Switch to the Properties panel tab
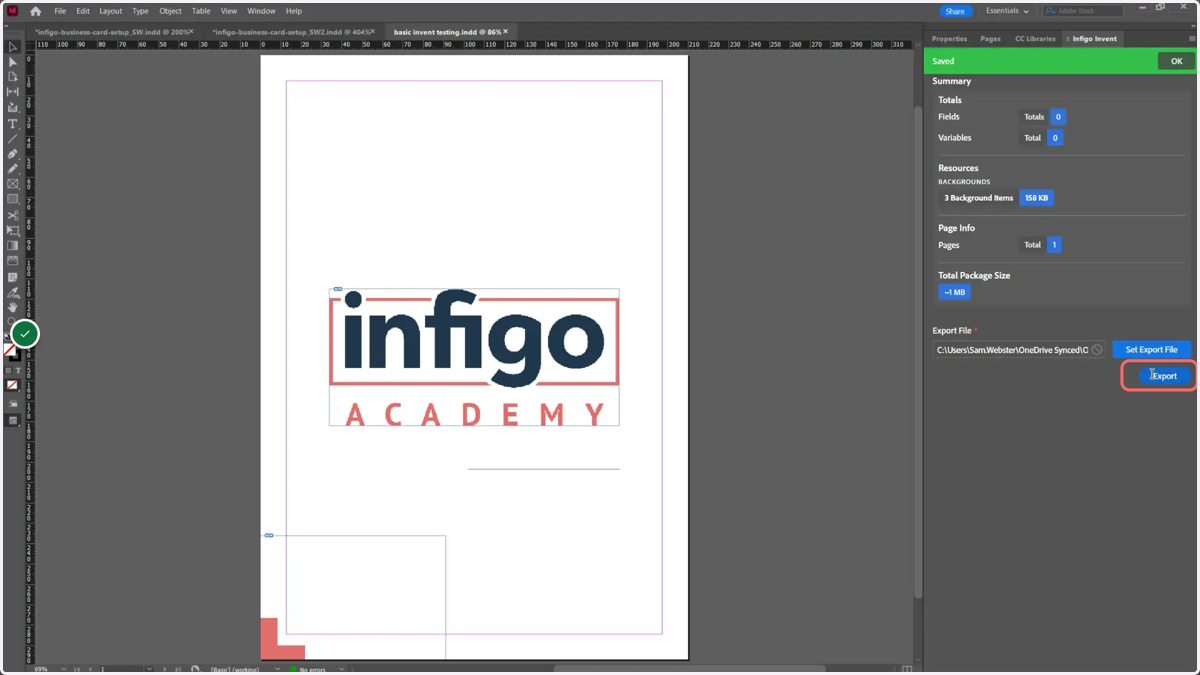Image resolution: width=1200 pixels, height=675 pixels. [x=949, y=39]
